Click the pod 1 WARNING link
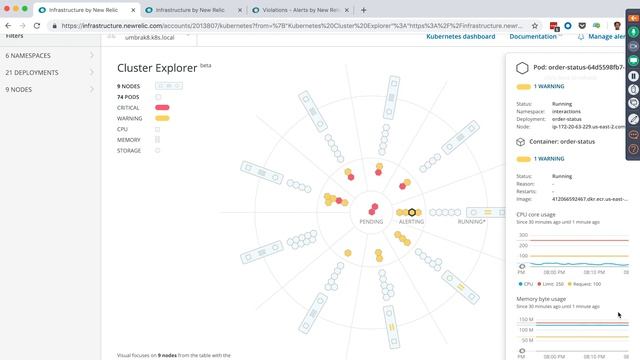 (549, 86)
